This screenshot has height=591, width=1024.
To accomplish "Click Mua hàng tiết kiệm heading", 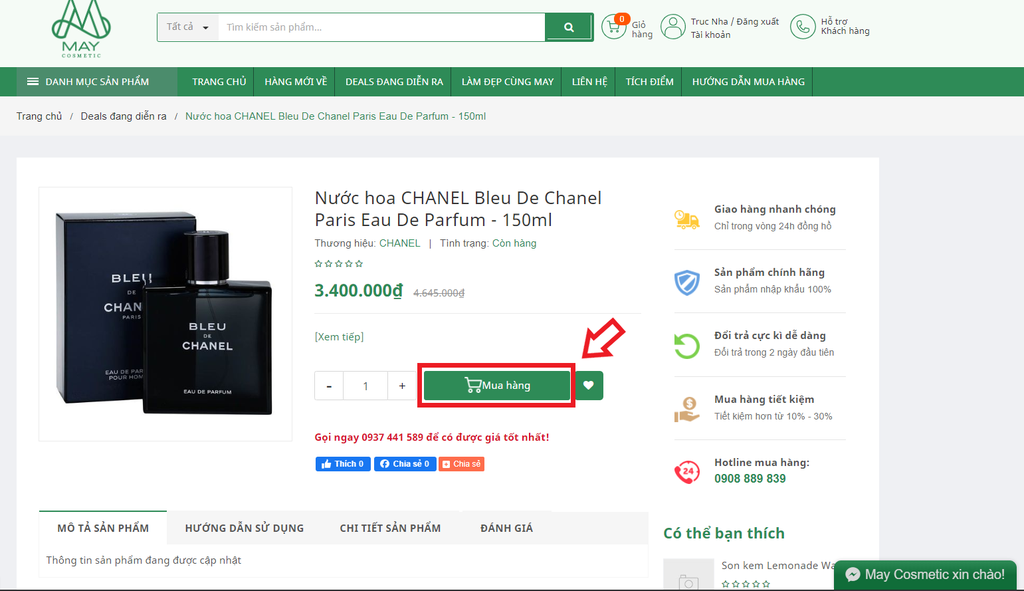I will (764, 399).
